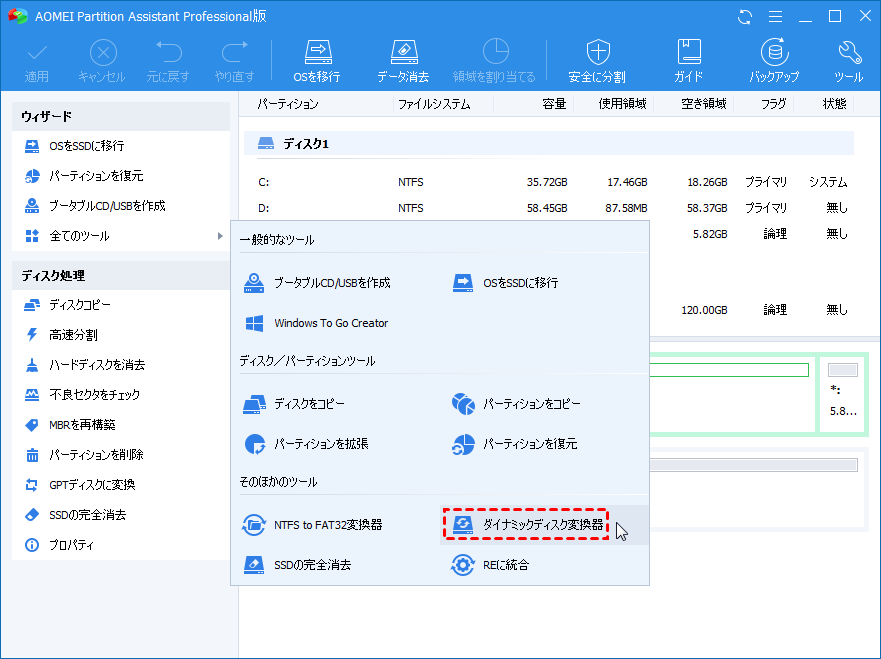Click the 不良セクタをチェック sidebar icon
Image resolution: width=881 pixels, height=659 pixels.
[x=32, y=395]
